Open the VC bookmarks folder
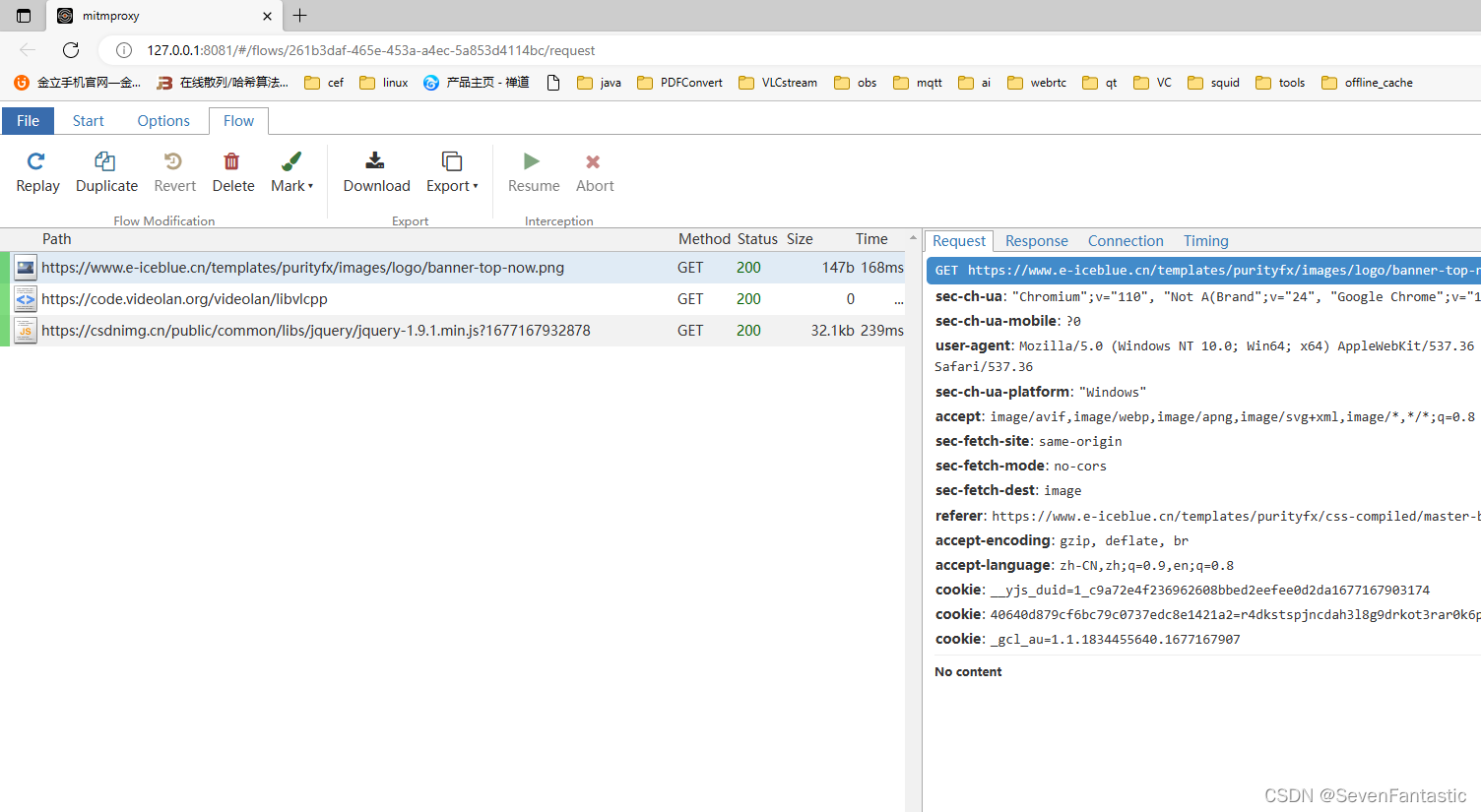 tap(1153, 83)
